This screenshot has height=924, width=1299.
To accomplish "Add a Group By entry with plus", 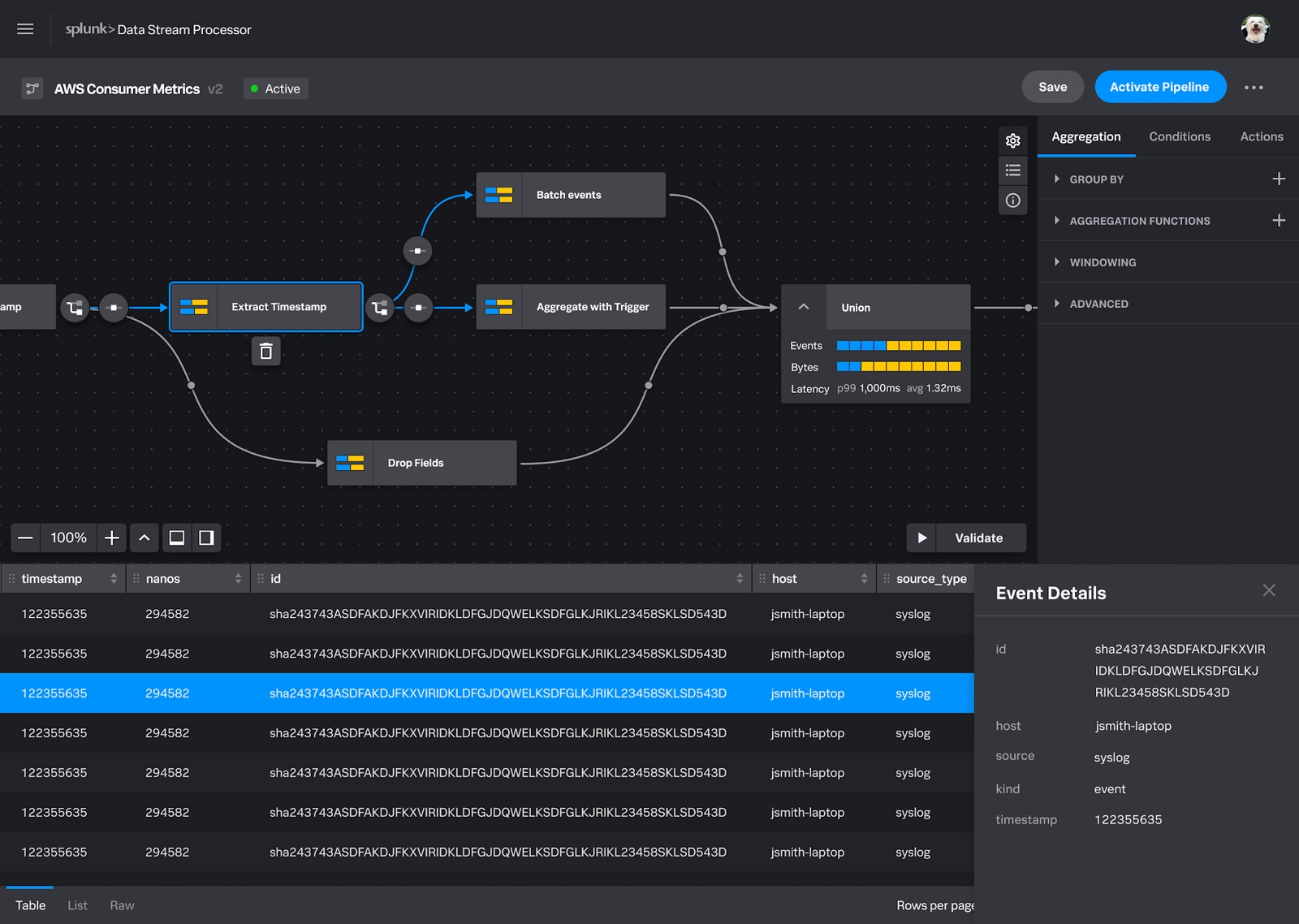I will click(1279, 179).
